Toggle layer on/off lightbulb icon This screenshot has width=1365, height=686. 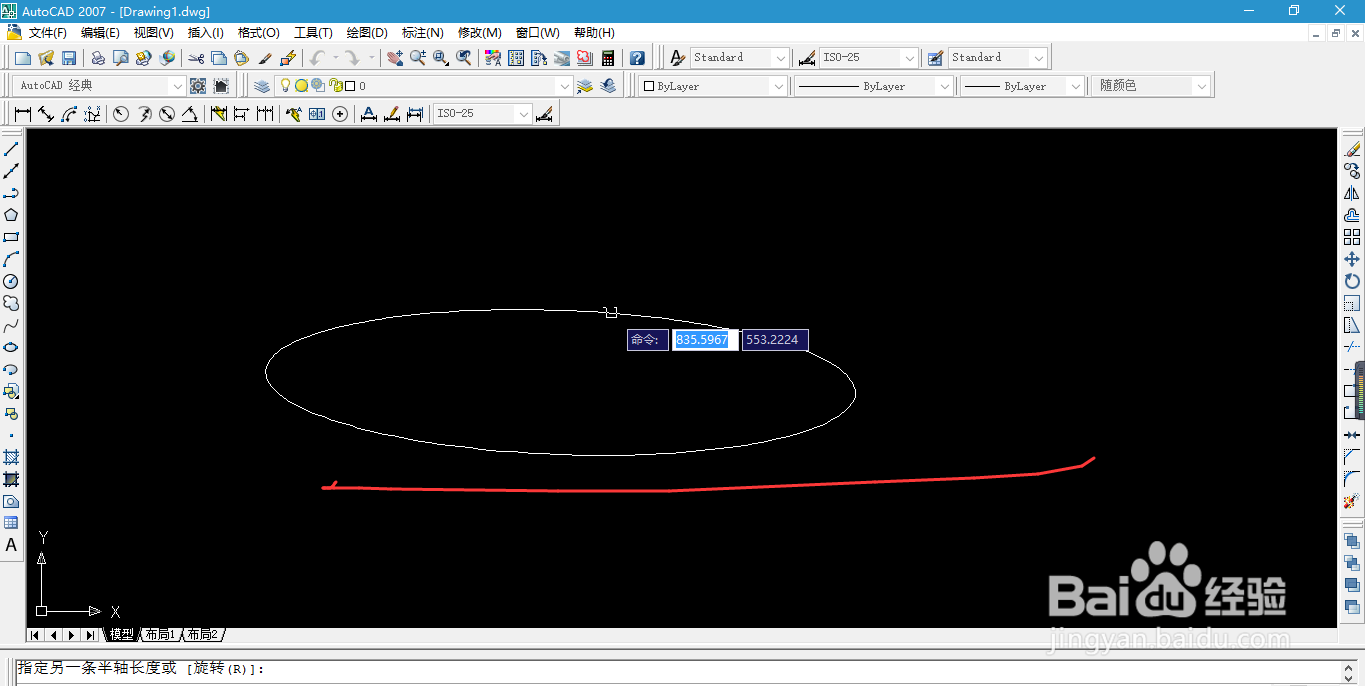pyautogui.click(x=285, y=86)
